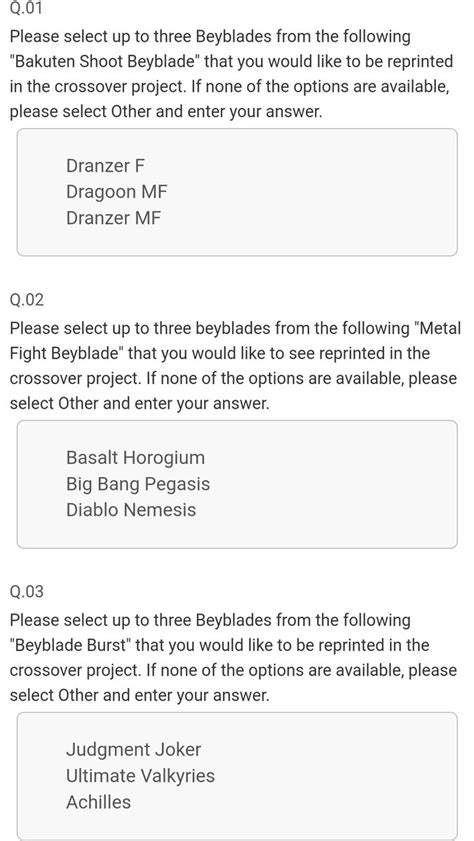Select the Dranzer MF option
474x841 pixels.
(113, 218)
